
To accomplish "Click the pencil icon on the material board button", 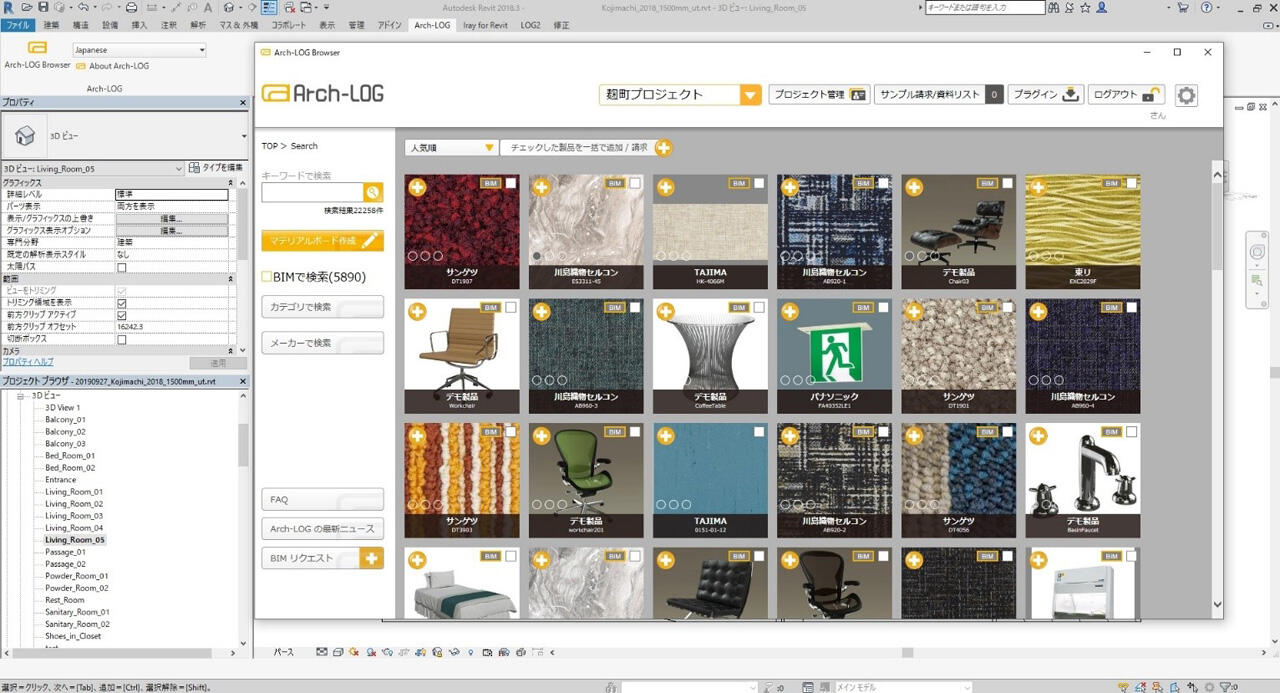I will point(370,241).
